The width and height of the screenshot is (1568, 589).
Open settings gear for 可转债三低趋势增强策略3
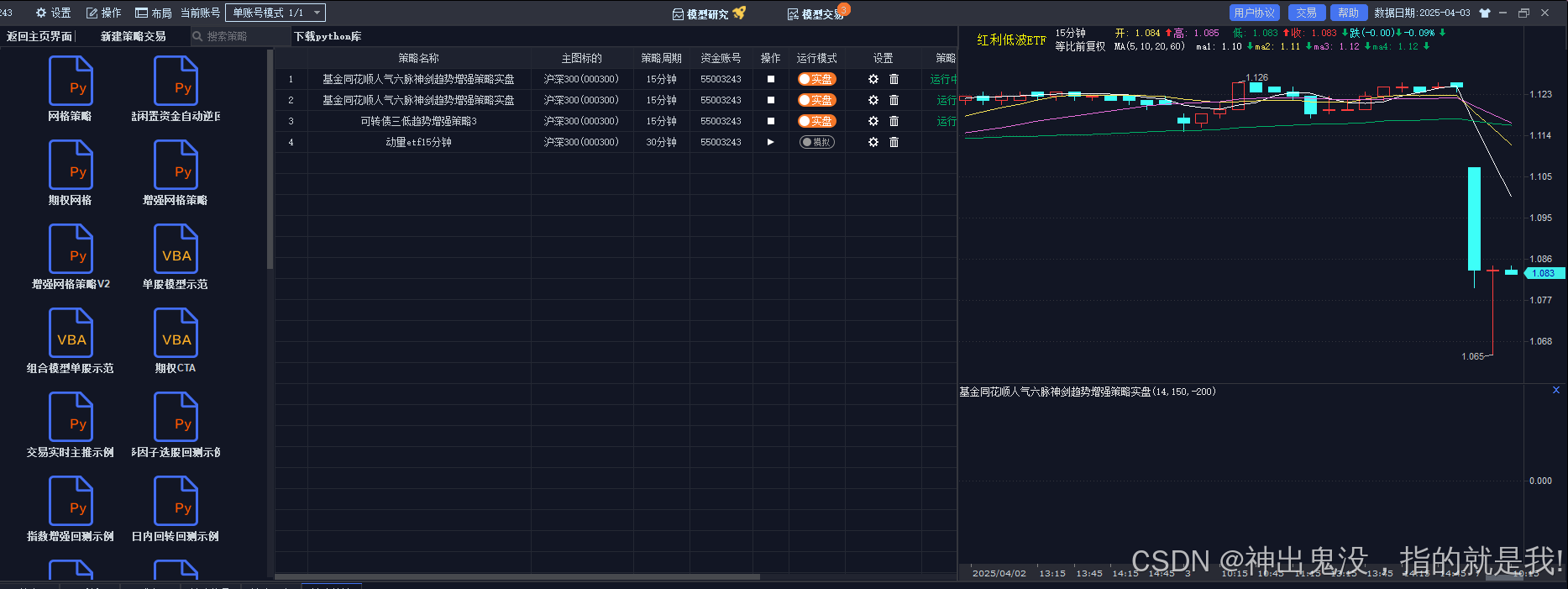pyautogui.click(x=873, y=121)
